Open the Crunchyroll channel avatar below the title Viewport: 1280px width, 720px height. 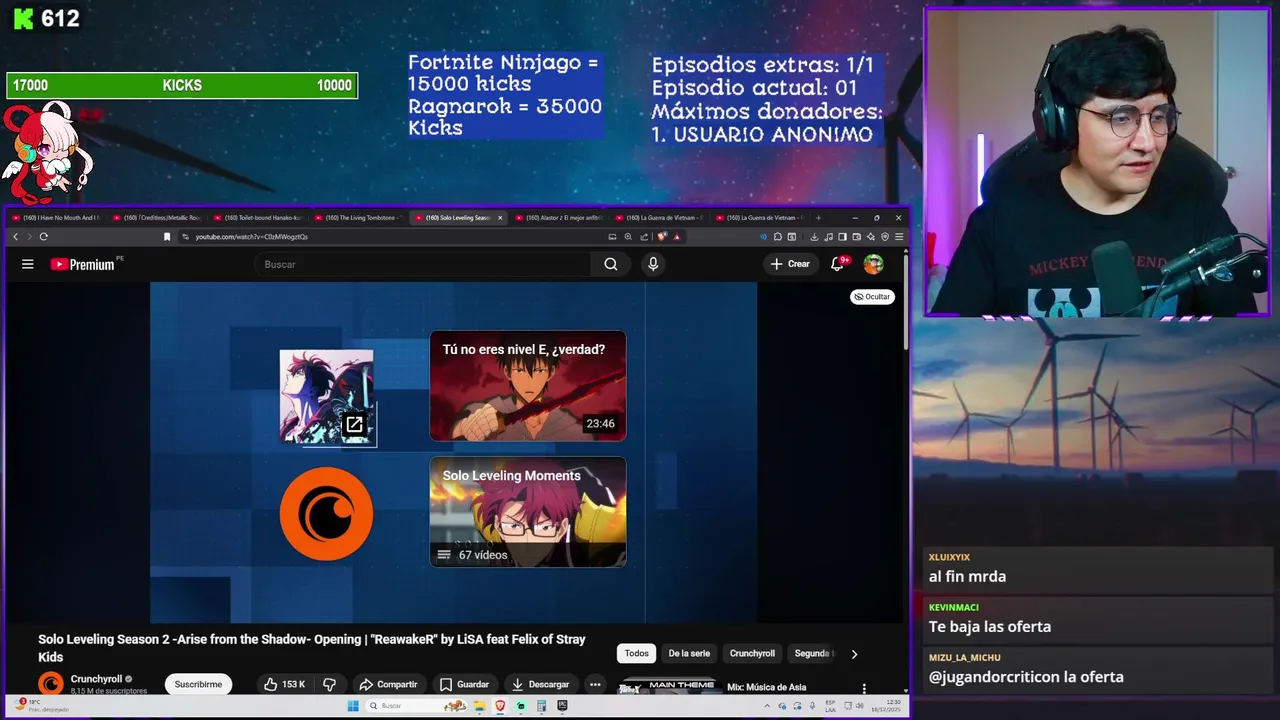pos(50,684)
